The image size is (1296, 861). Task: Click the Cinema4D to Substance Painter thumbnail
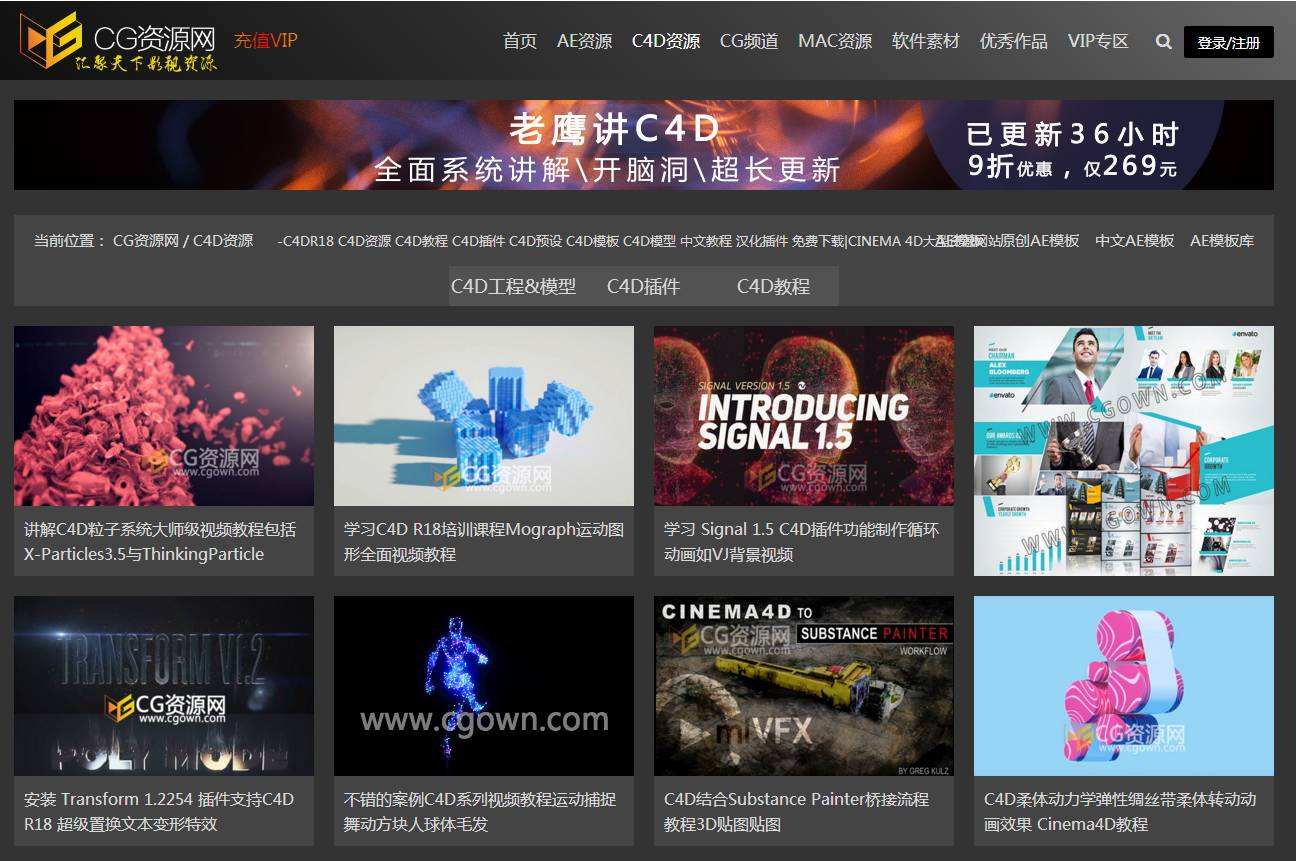[803, 686]
